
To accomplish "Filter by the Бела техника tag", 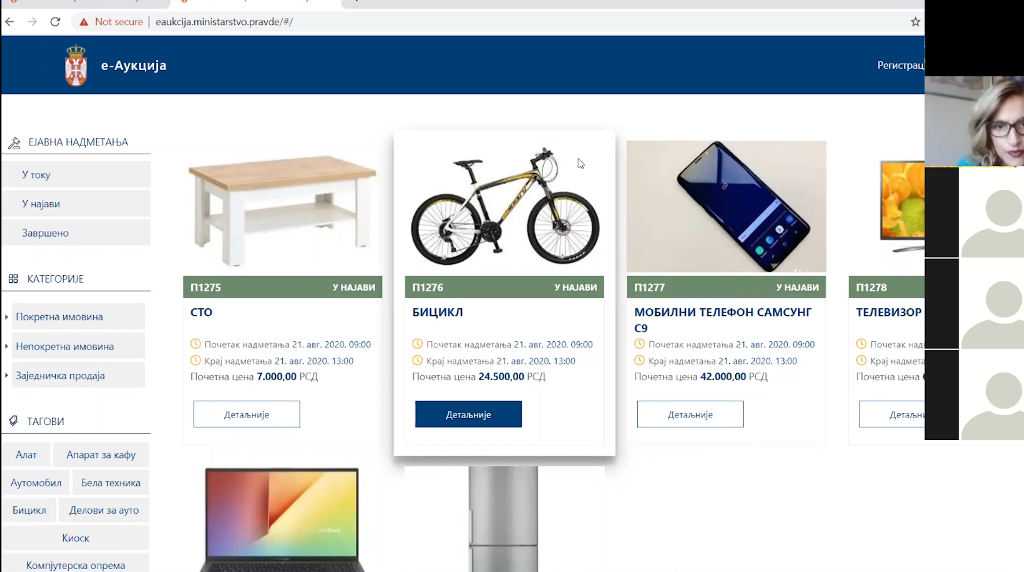I will [110, 483].
